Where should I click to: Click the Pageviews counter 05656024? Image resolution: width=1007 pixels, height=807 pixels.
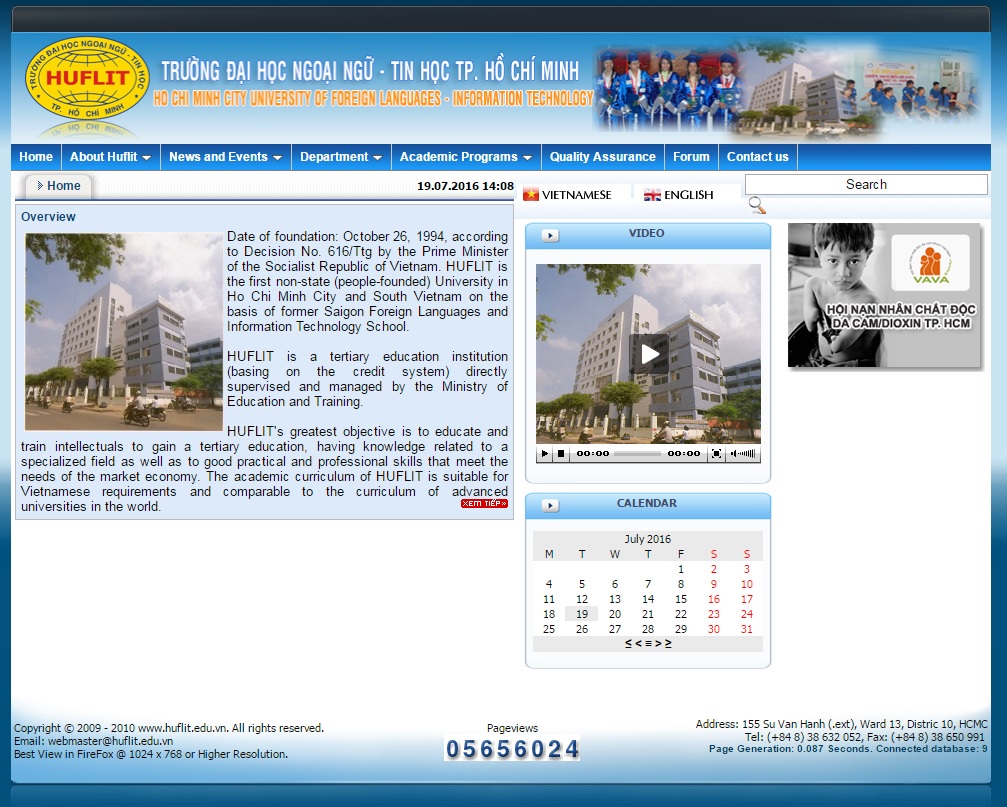click(512, 749)
